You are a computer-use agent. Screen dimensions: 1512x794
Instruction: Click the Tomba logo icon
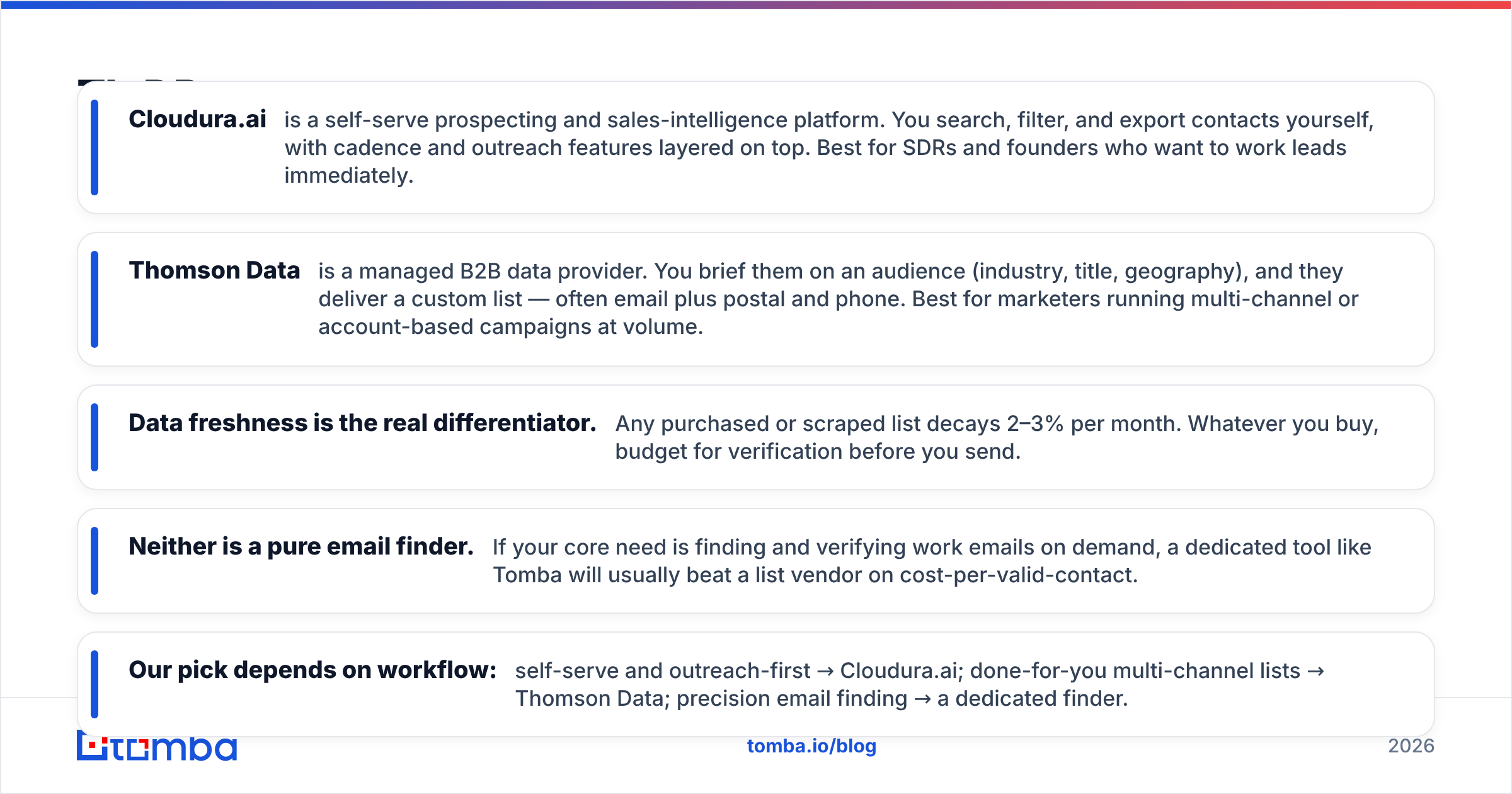point(156,748)
